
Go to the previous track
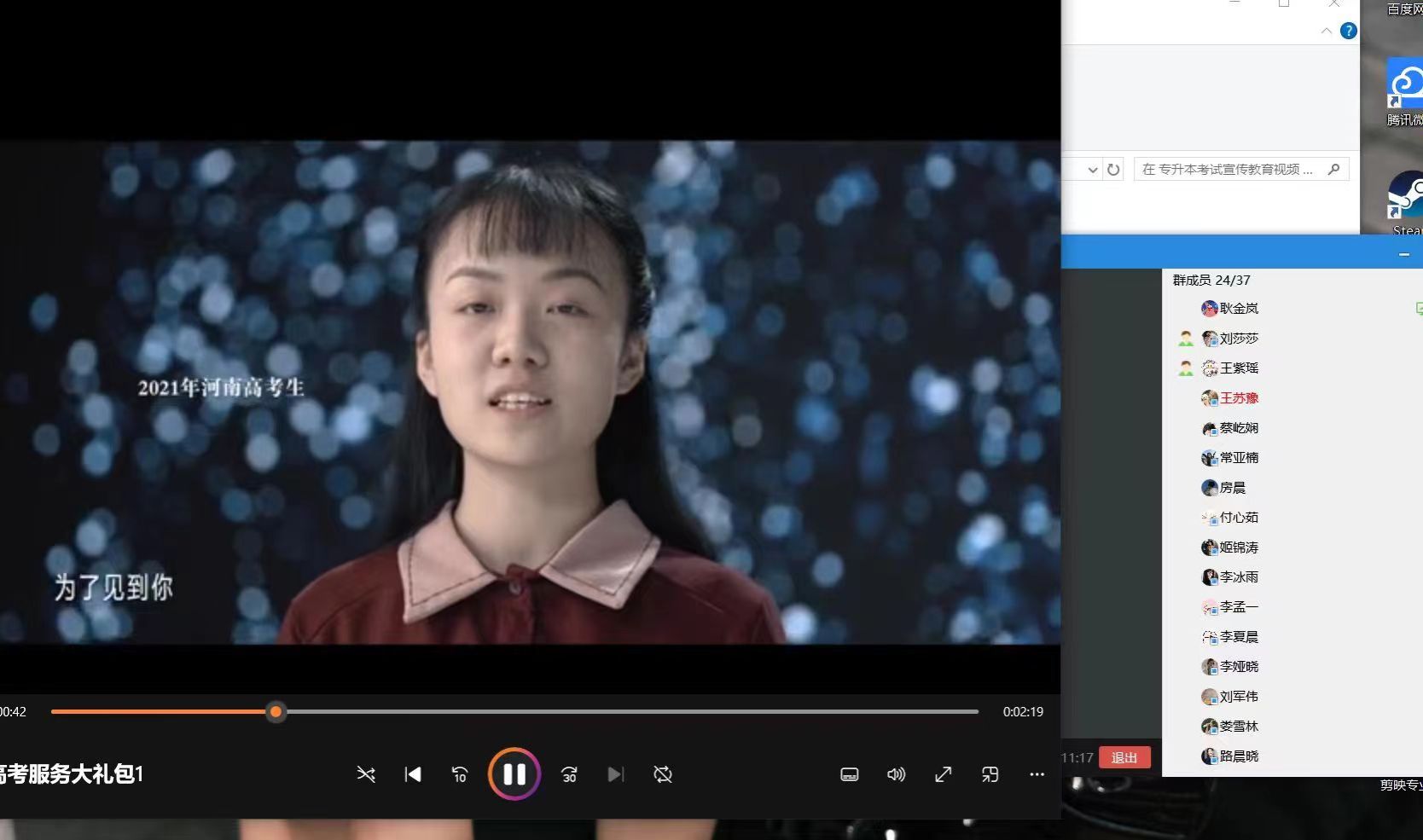click(x=413, y=774)
